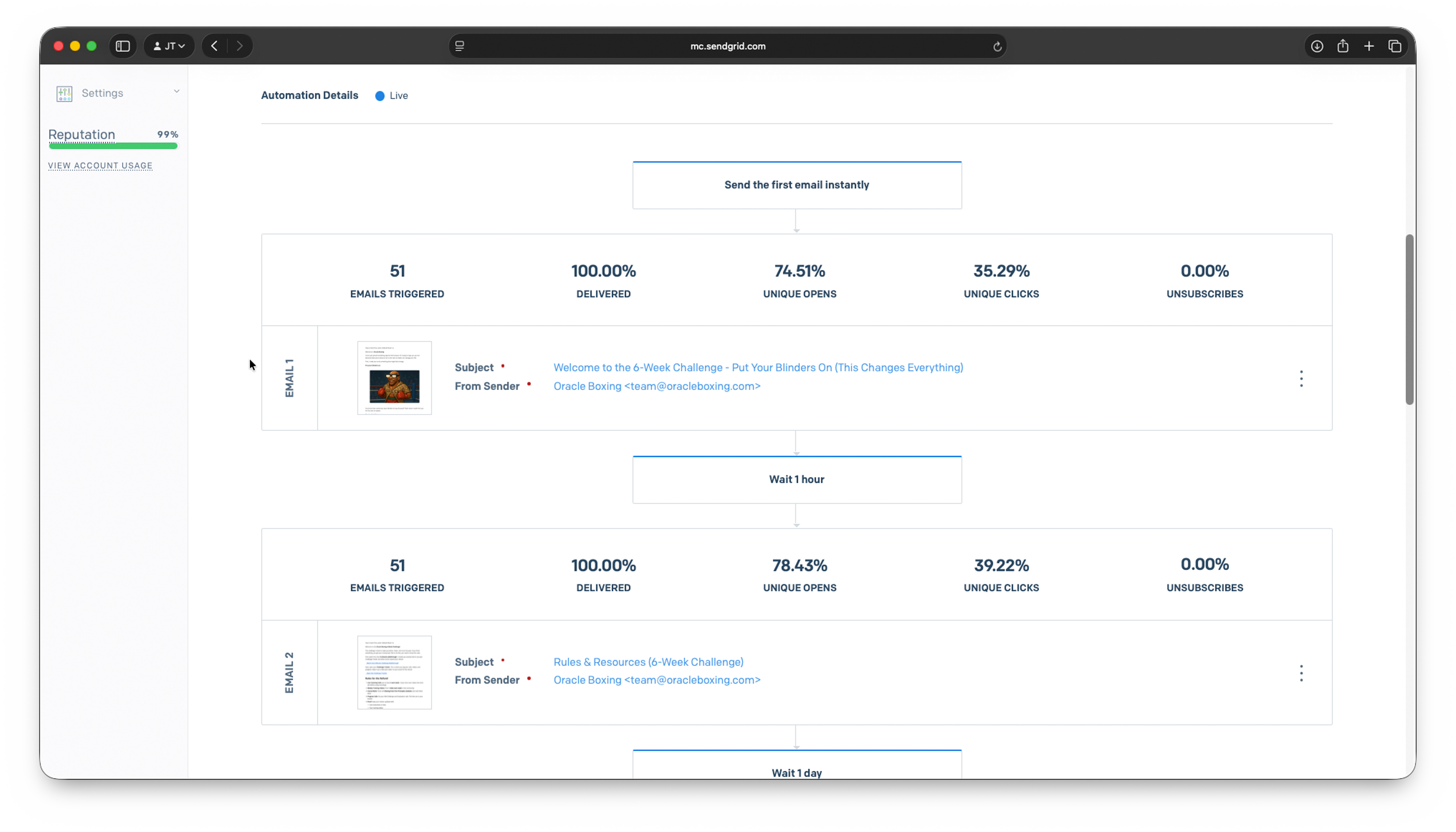Viewport: 1456px width, 832px height.
Task: Open the Settings panel icon in sidebar
Action: click(x=64, y=93)
